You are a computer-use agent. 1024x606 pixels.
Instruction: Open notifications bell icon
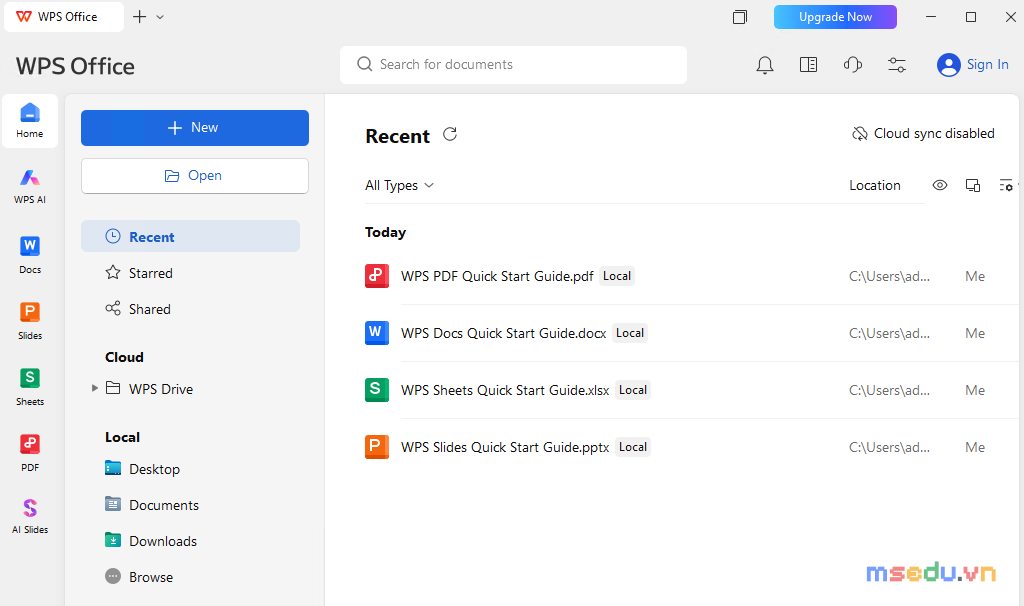pos(765,65)
